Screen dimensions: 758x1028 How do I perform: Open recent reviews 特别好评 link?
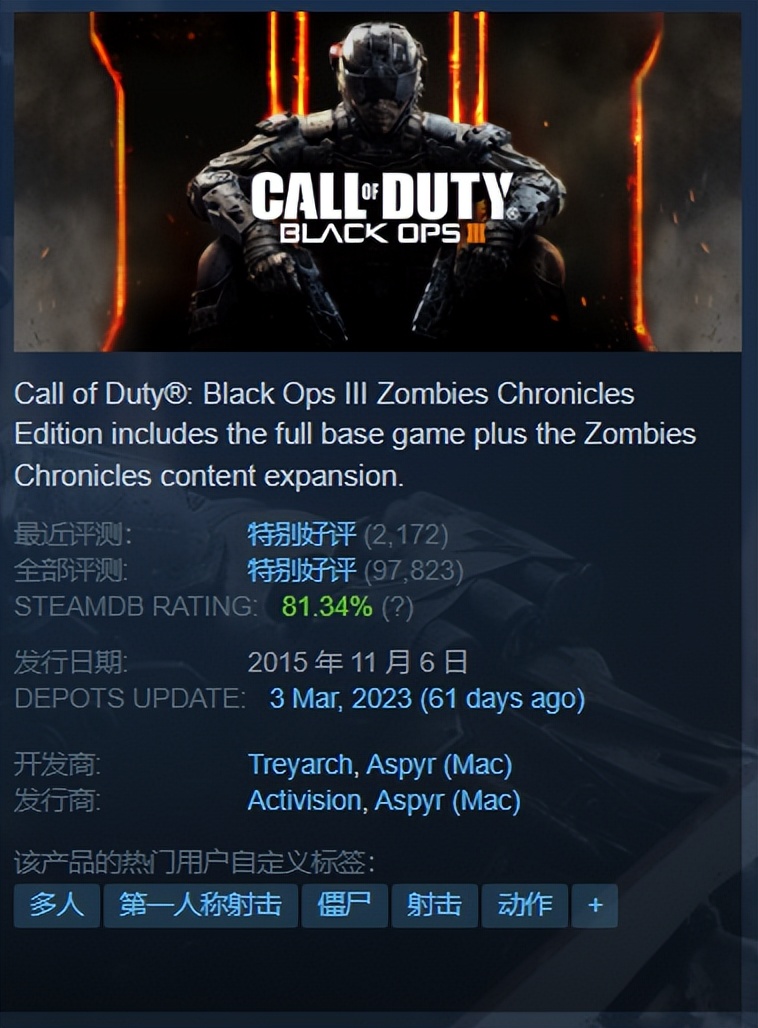tap(302, 535)
